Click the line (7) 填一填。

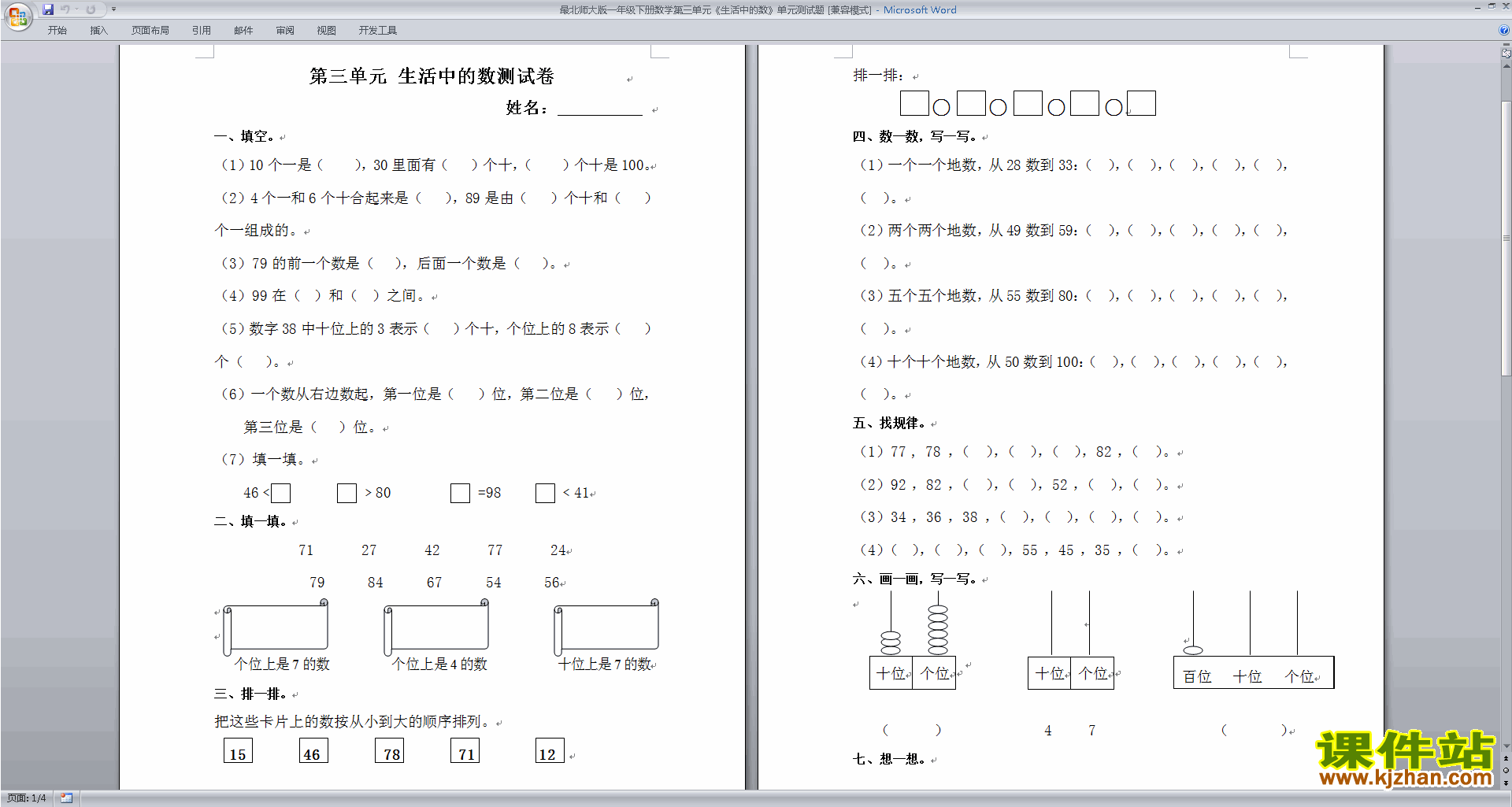point(263,460)
